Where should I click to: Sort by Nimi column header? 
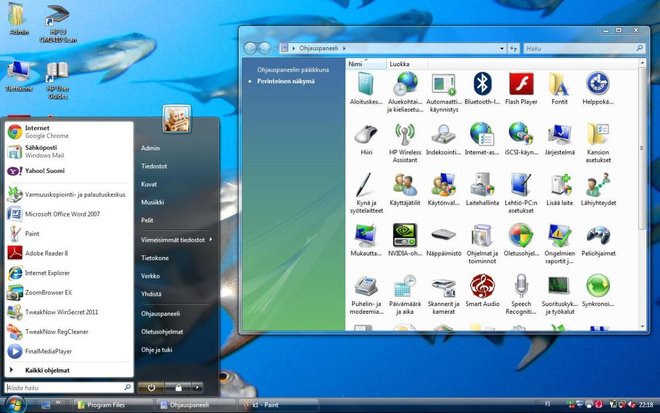coord(366,64)
